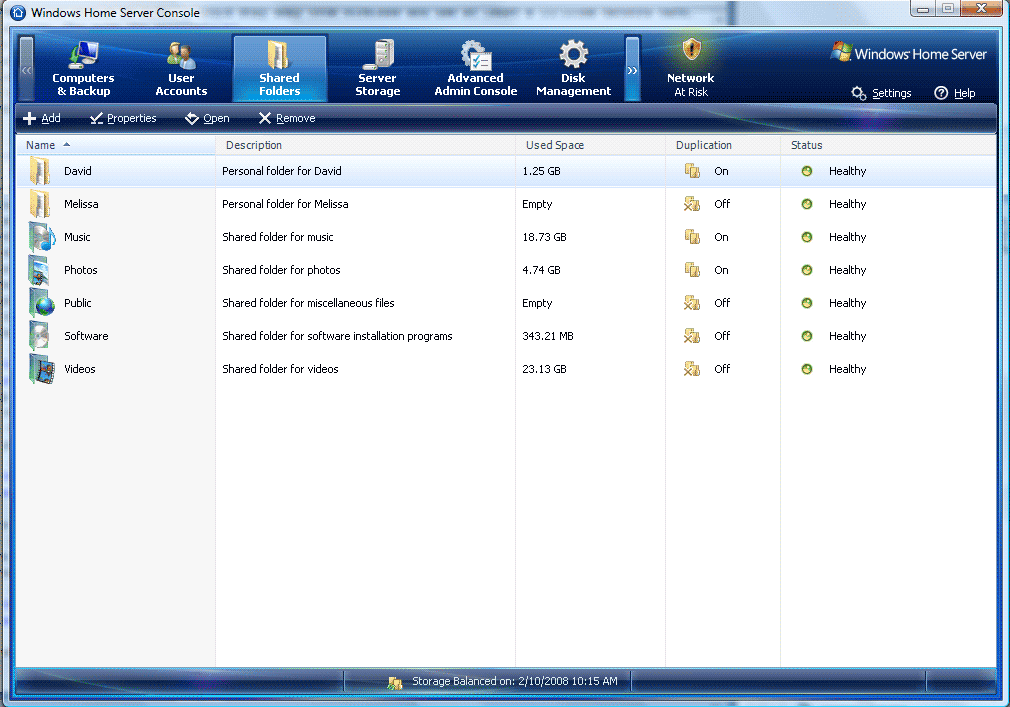Select the 'Shared folder for photos' description
The image size is (1010, 707).
point(281,270)
